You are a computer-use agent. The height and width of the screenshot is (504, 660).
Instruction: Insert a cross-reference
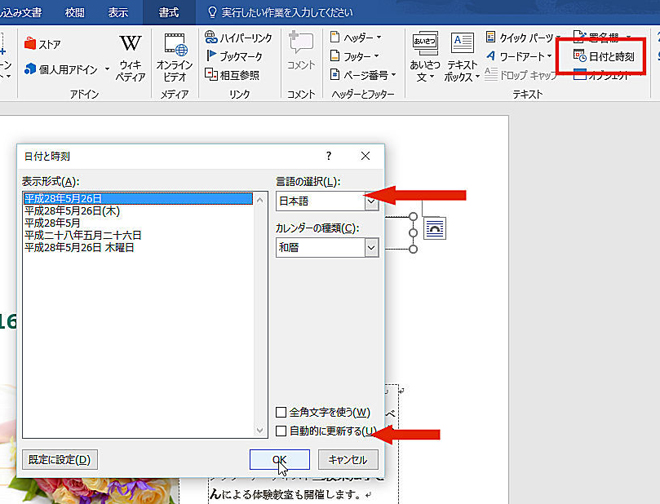[x=232, y=75]
